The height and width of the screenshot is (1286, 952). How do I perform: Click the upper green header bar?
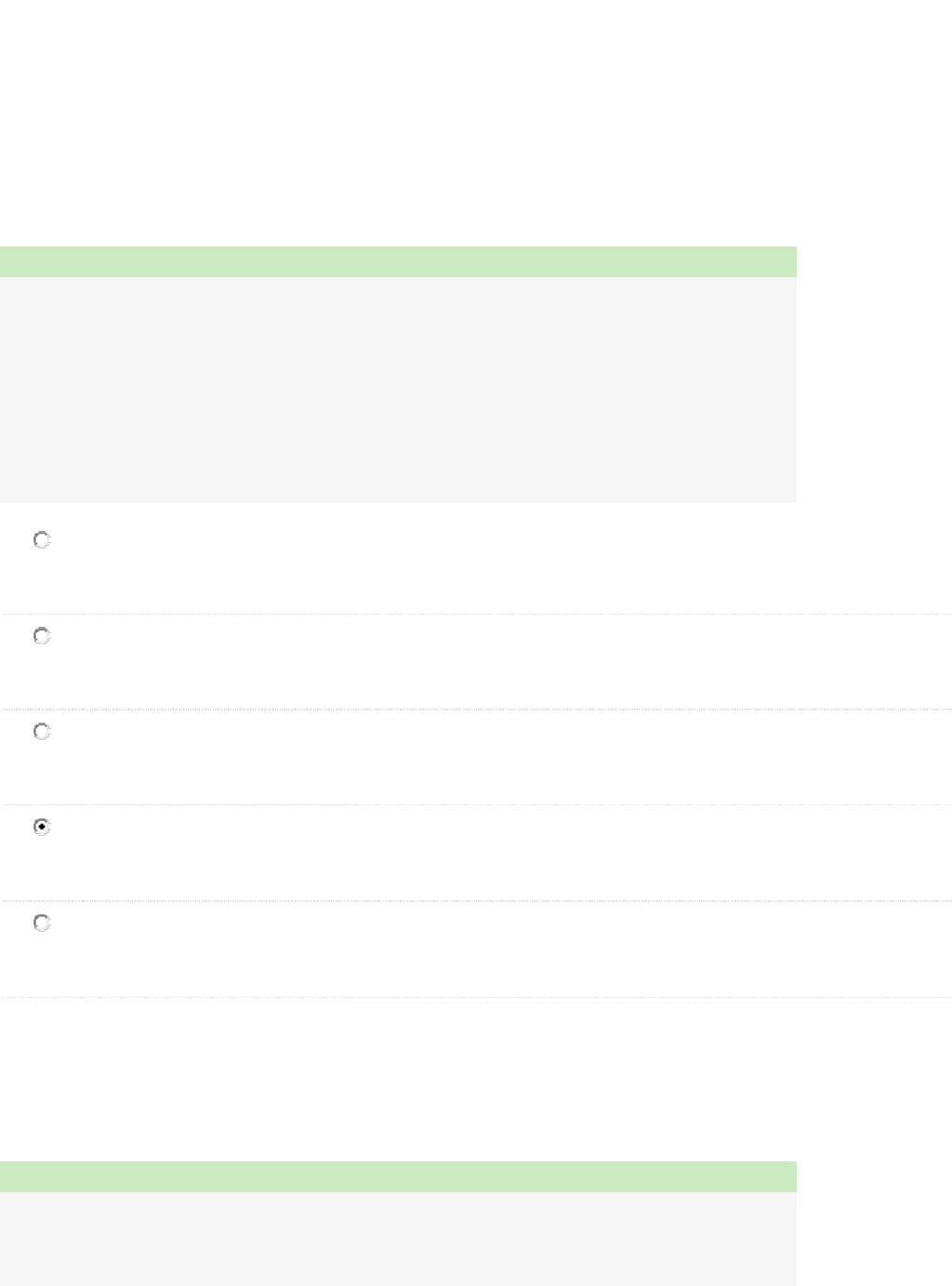(x=398, y=261)
